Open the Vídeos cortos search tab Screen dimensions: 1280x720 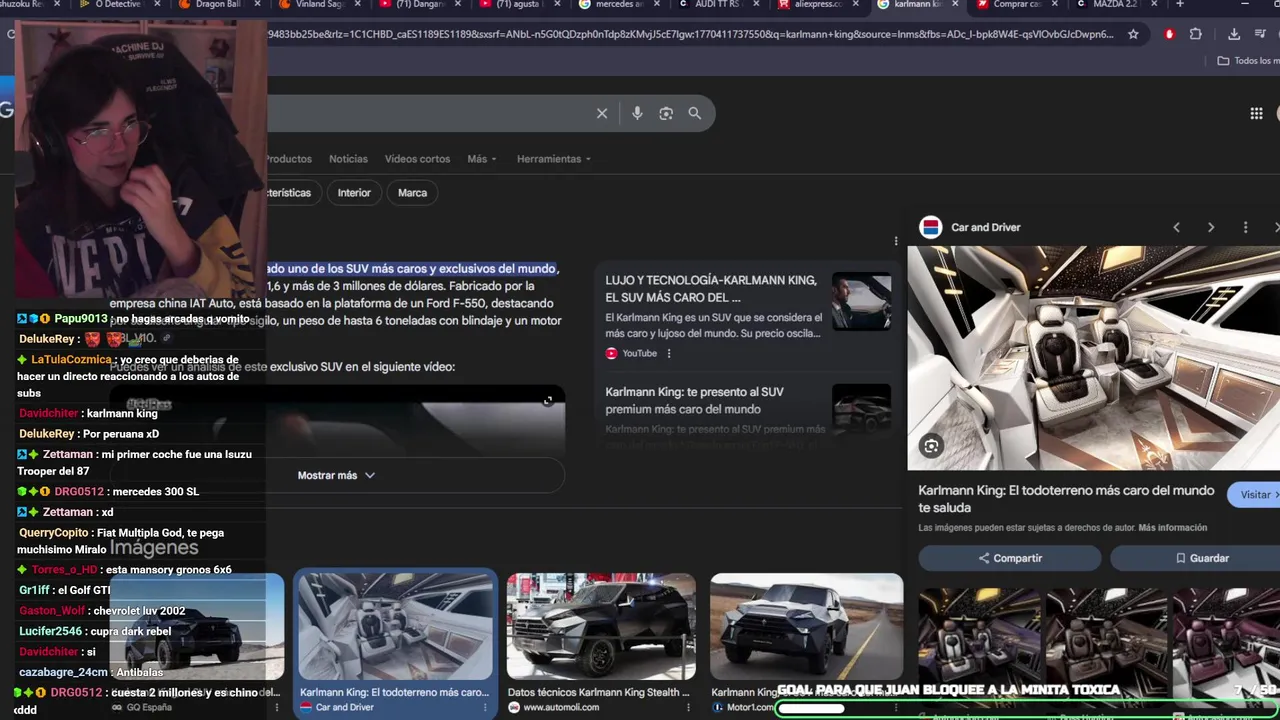point(417,159)
